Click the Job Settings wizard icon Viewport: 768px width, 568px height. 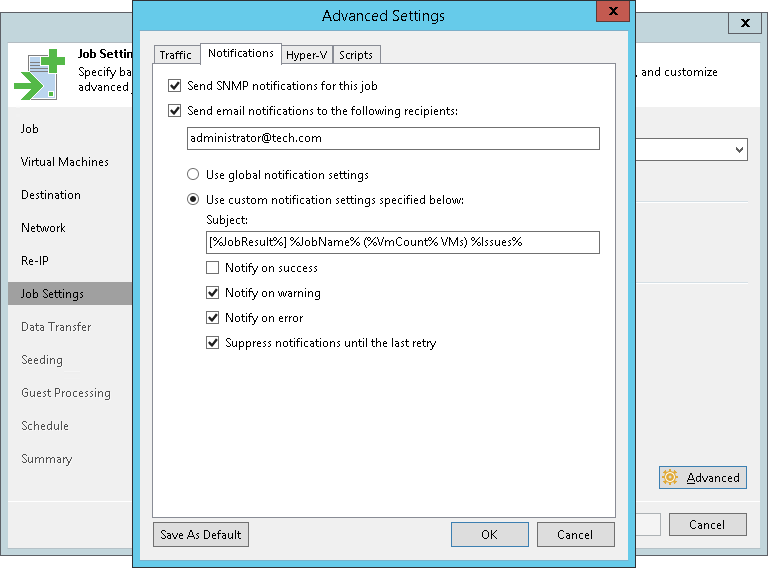(x=40, y=74)
